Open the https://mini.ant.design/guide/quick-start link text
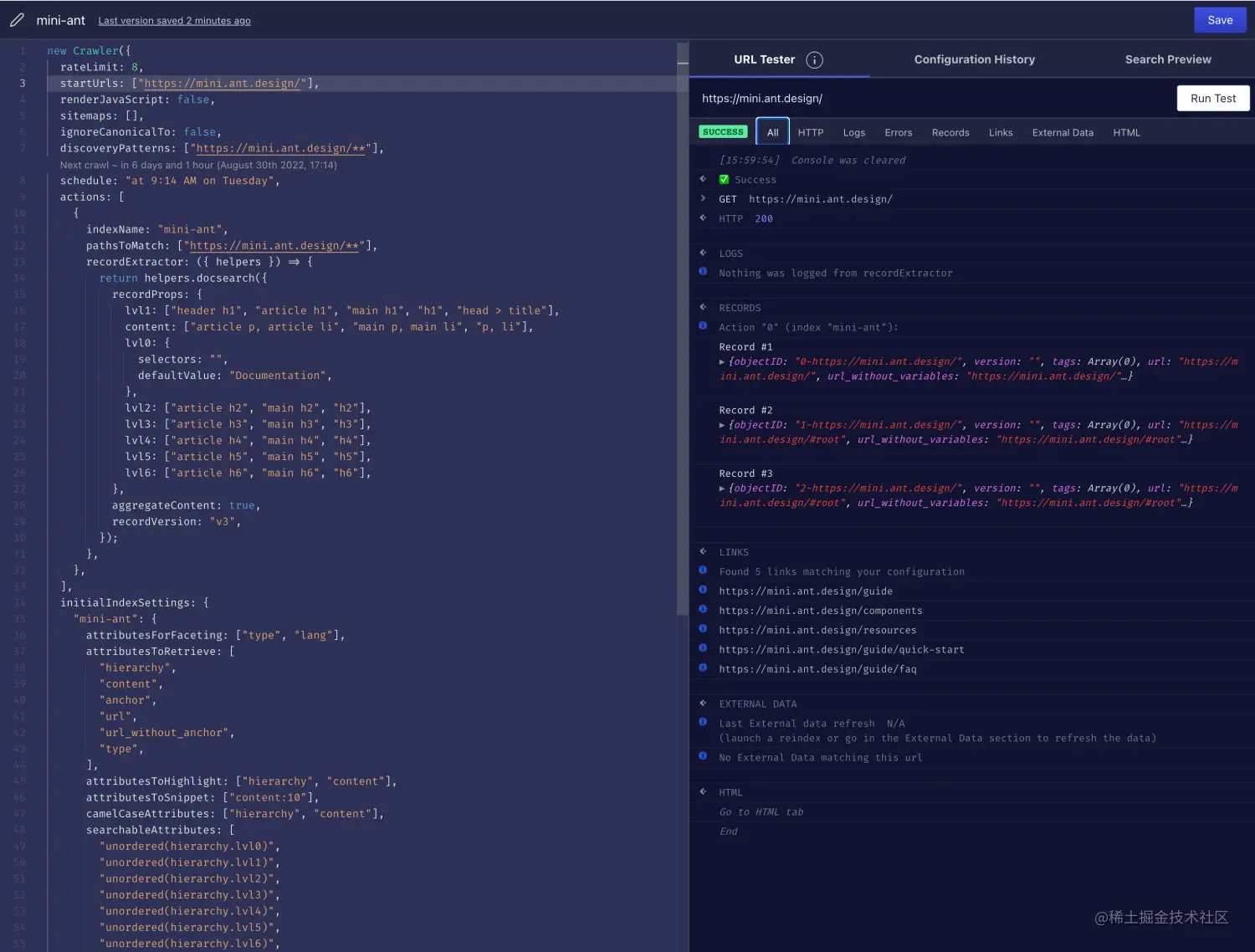This screenshot has width=1255, height=952. [x=842, y=649]
